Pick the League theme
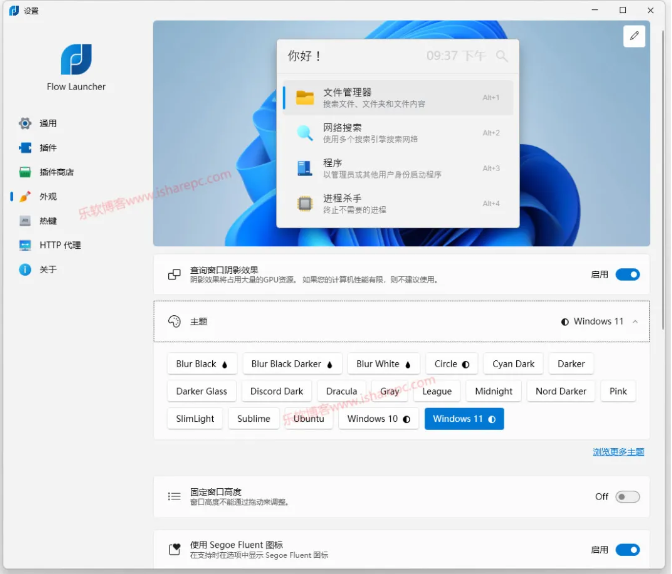 tap(437, 391)
